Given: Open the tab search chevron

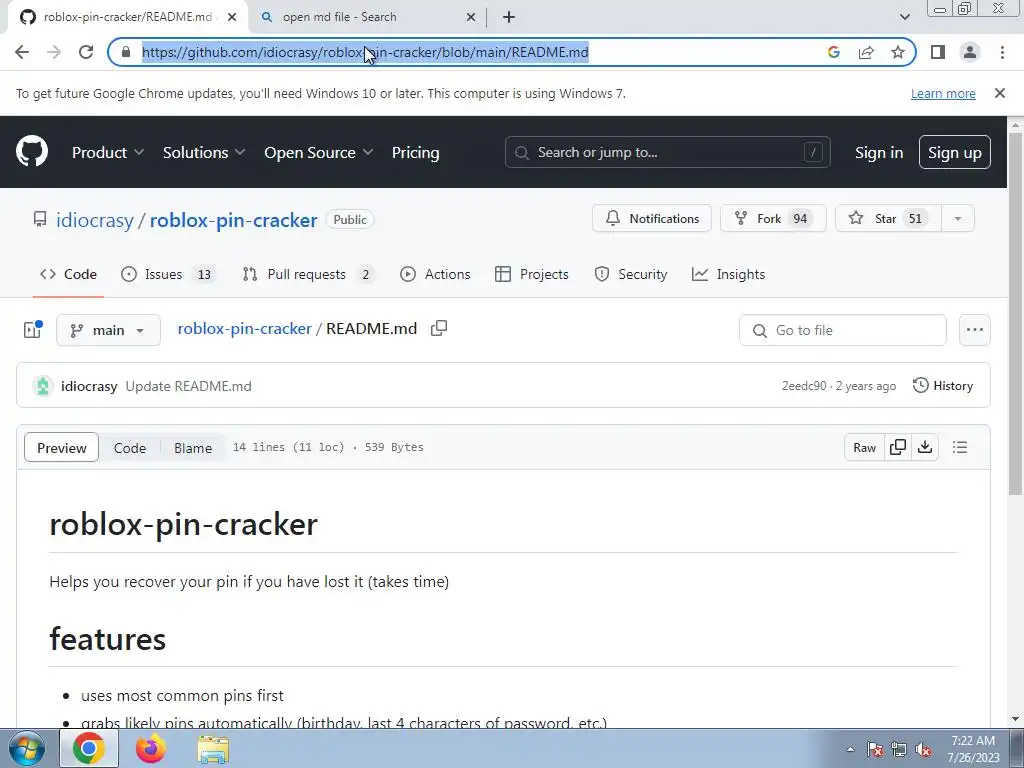Looking at the screenshot, I should pyautogui.click(x=904, y=17).
